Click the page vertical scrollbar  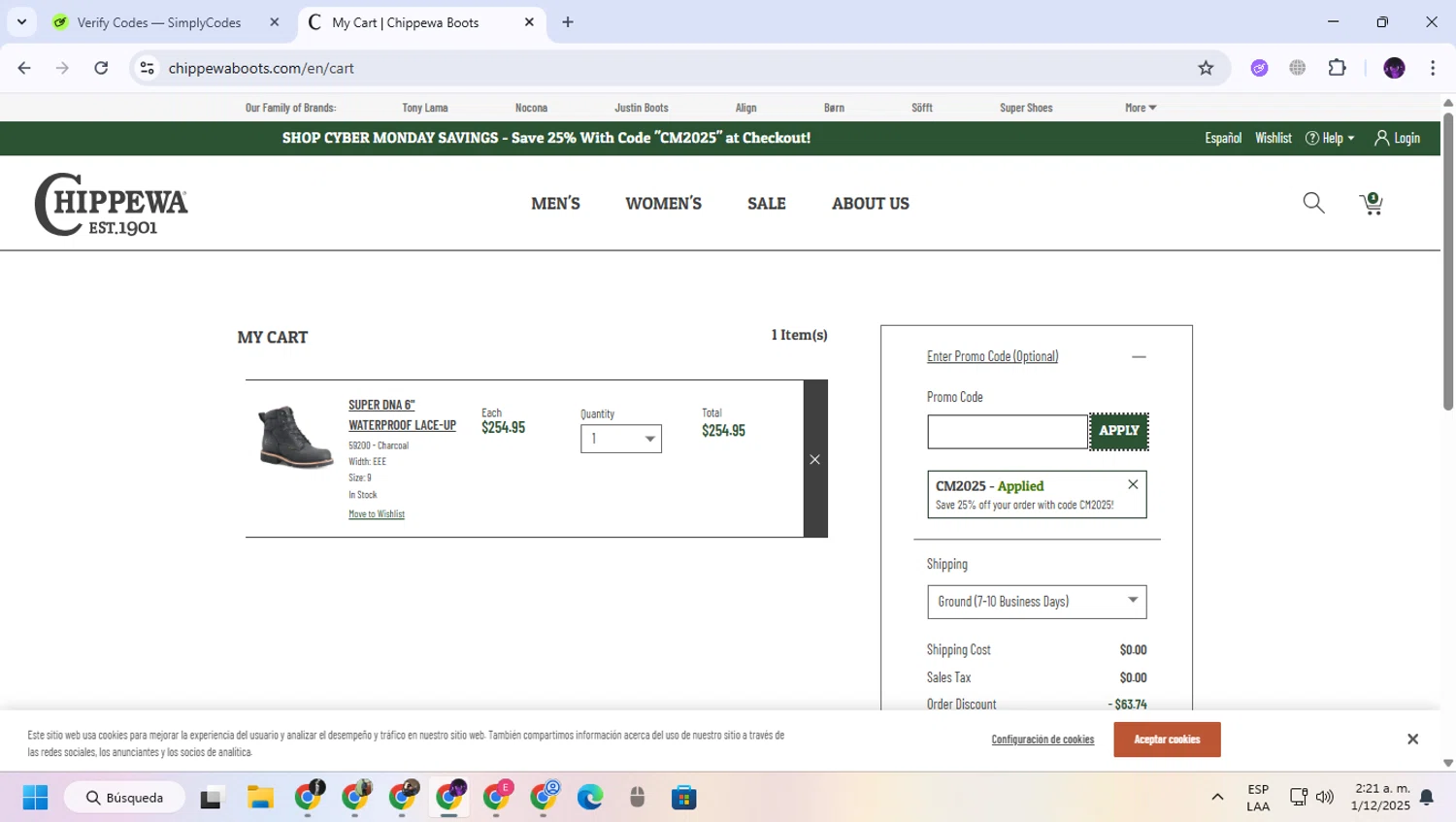click(1448, 262)
